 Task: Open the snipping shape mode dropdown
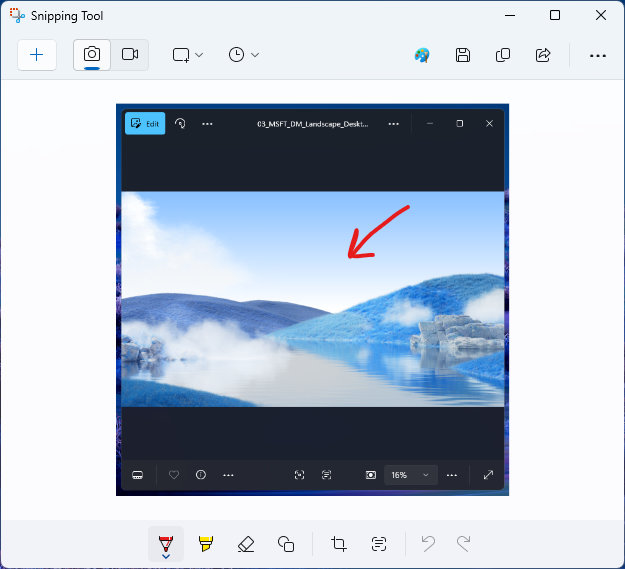187,55
